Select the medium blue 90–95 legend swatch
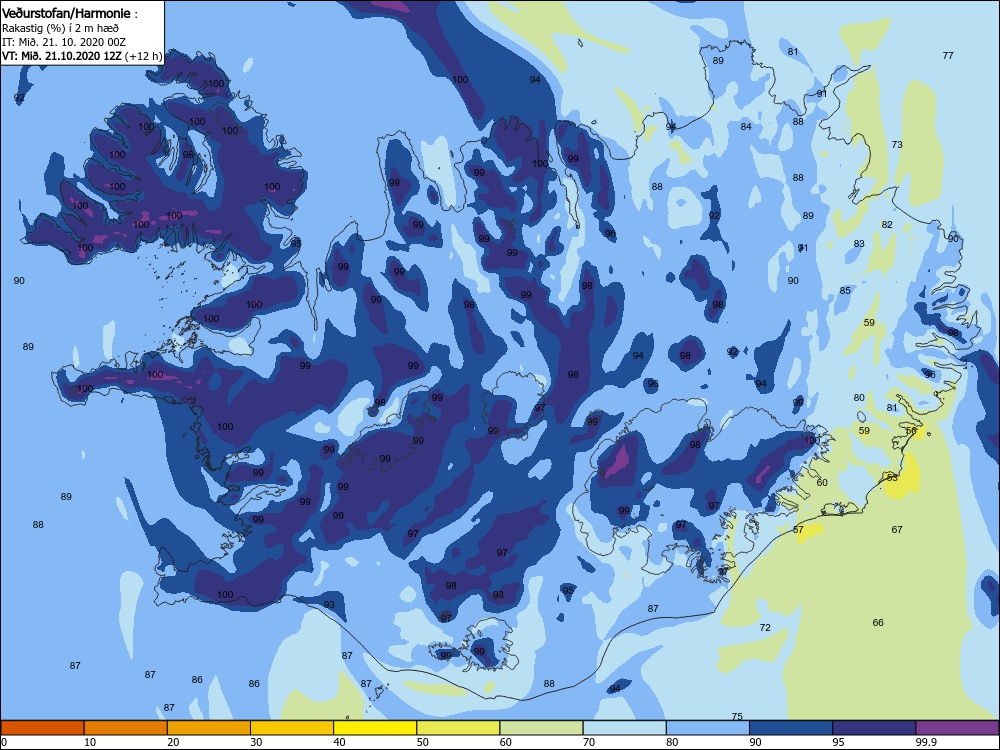1000x750 pixels. tap(791, 728)
